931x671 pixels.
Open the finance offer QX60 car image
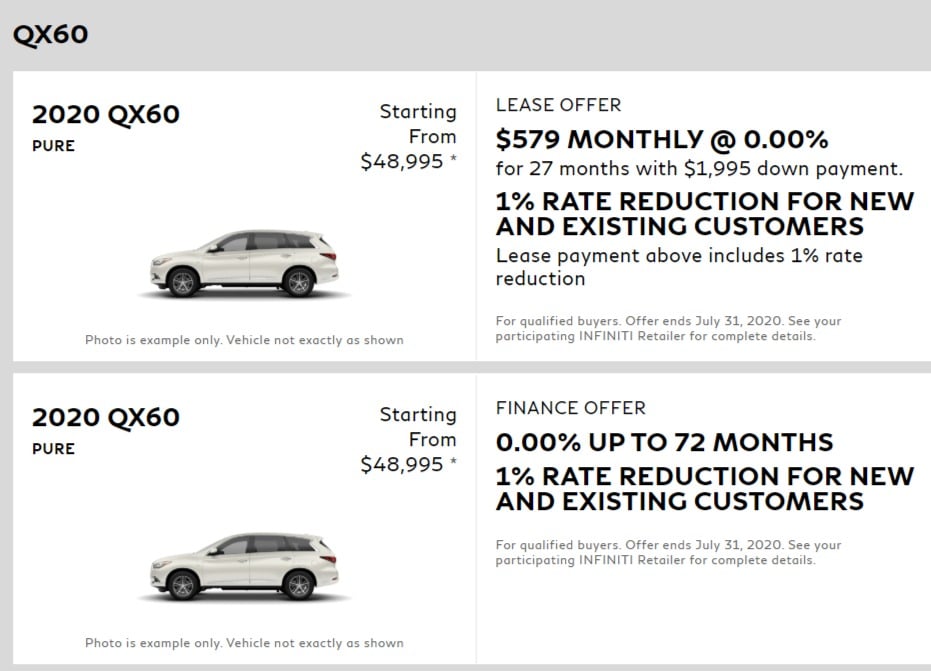point(244,567)
